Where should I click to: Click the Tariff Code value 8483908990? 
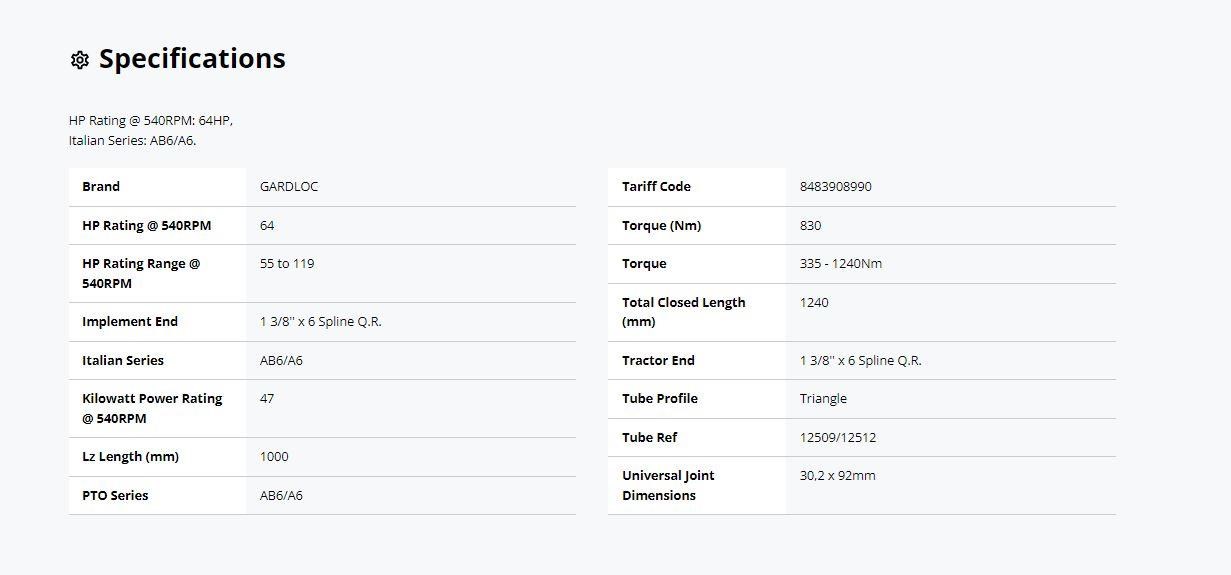pos(835,187)
